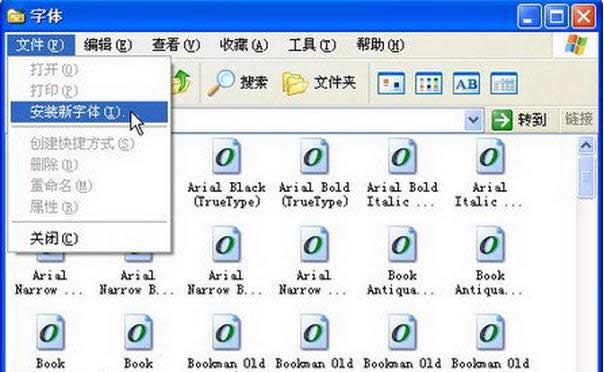Click the green Up folder arrow icon

pyautogui.click(x=182, y=81)
